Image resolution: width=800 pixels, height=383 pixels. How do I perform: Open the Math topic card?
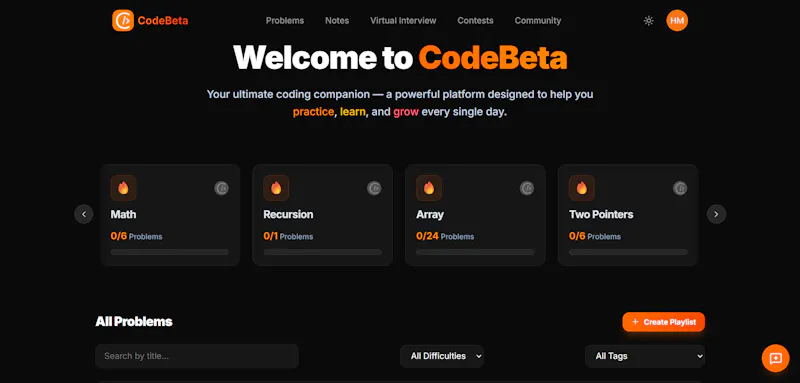point(170,215)
